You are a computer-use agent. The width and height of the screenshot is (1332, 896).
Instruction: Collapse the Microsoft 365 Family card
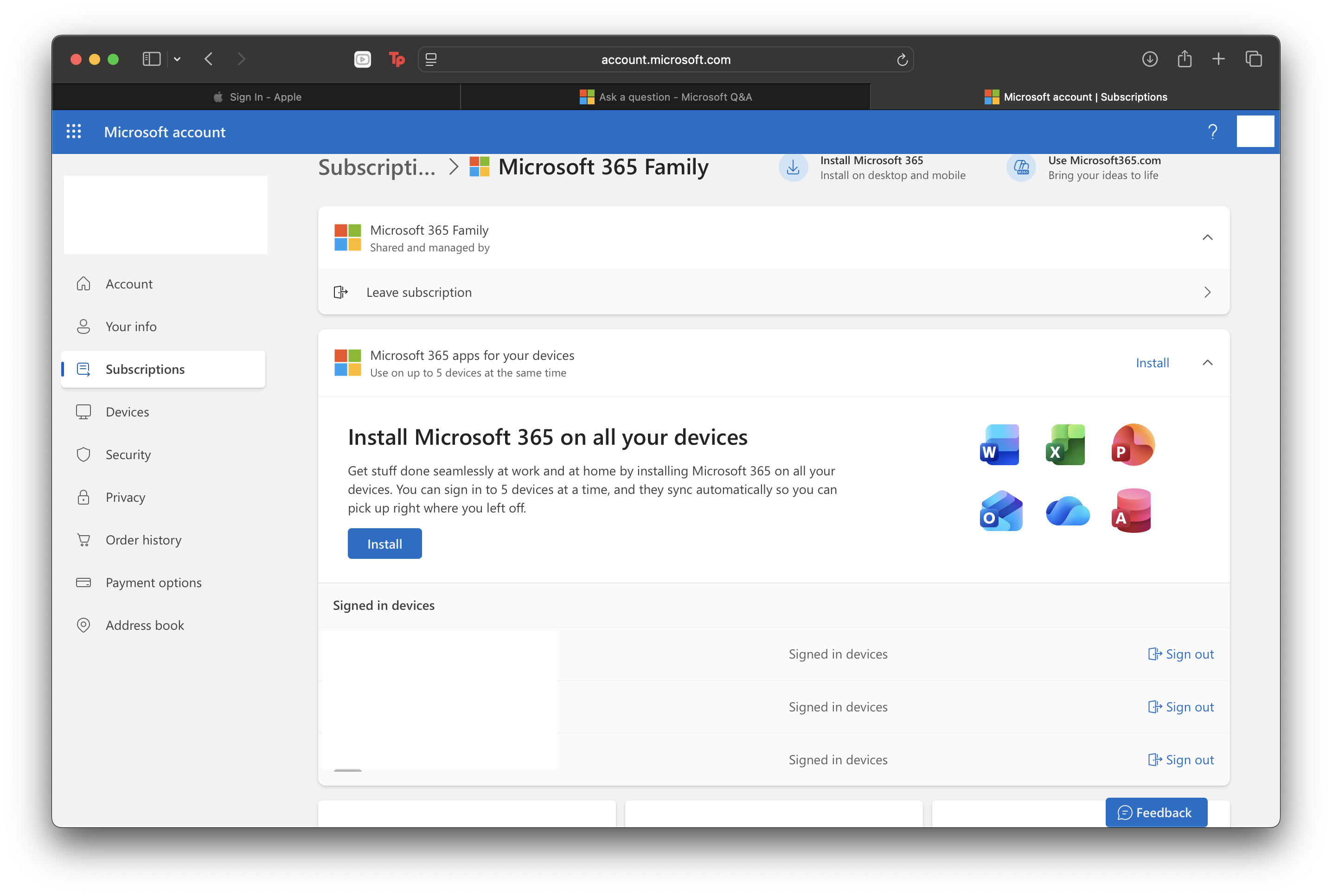click(1207, 238)
